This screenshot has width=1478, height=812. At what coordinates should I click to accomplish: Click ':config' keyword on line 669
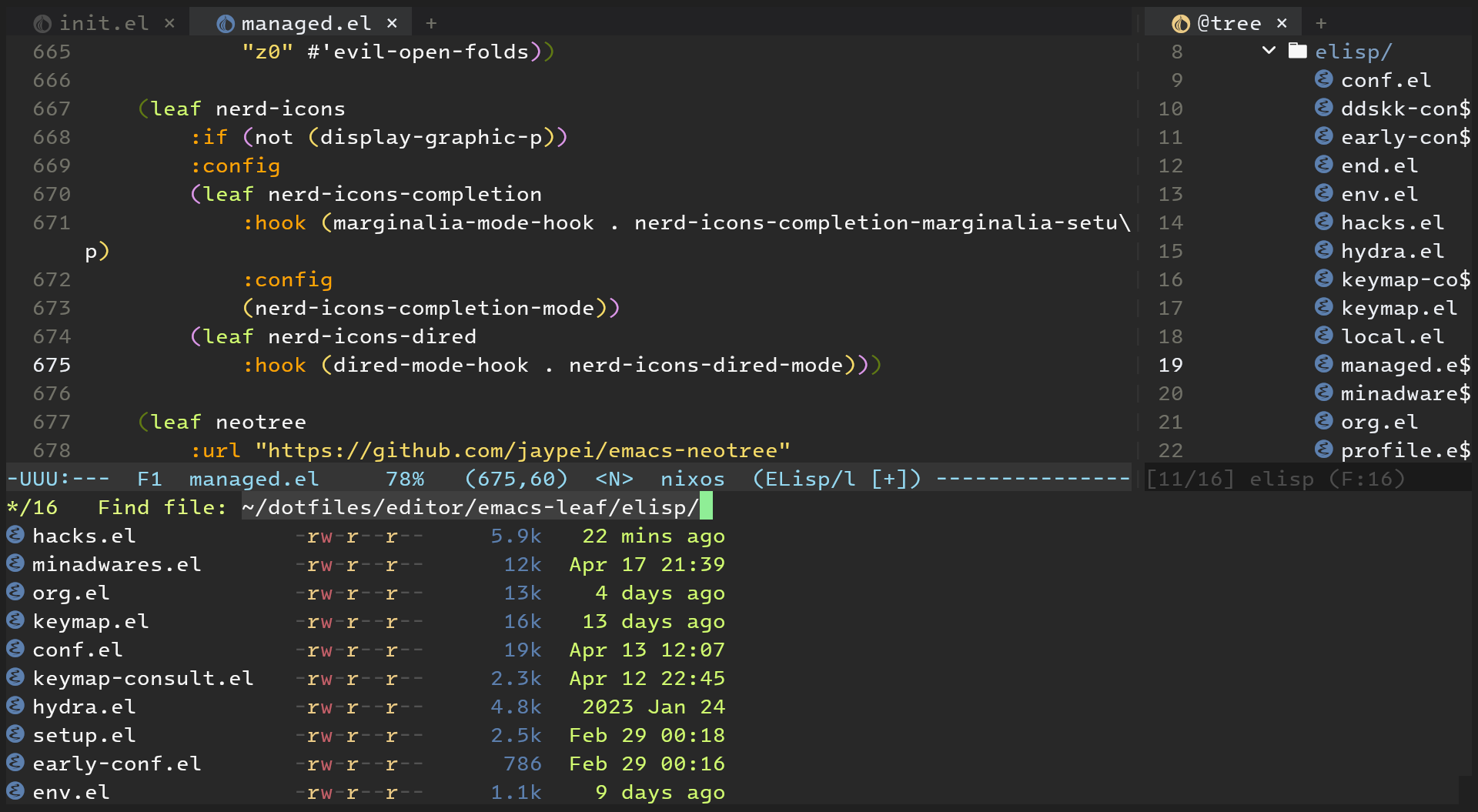(235, 165)
